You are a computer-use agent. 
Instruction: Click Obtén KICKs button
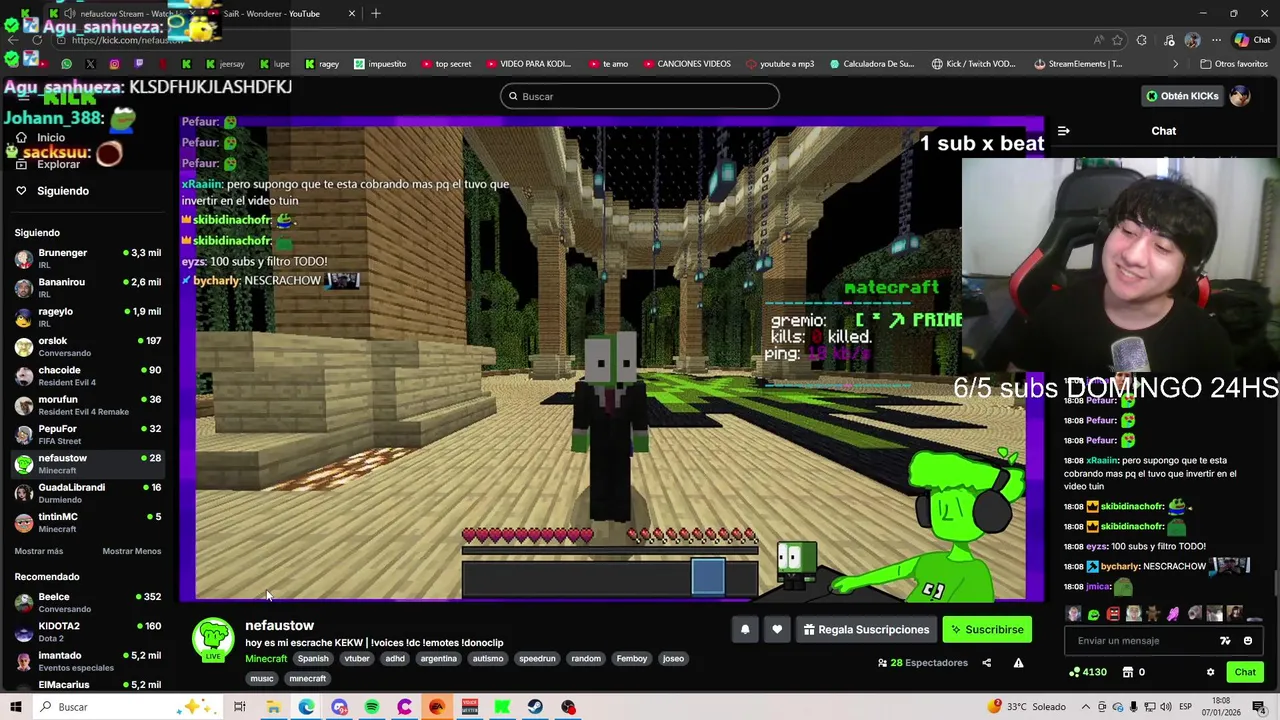(1182, 96)
